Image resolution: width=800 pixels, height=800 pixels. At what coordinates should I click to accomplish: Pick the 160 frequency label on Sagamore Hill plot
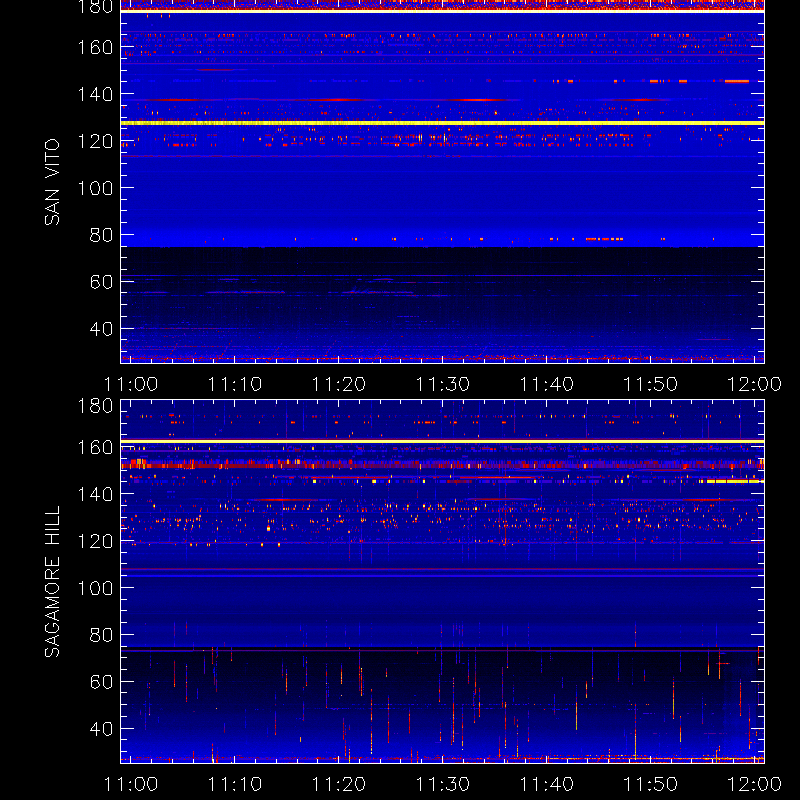(x=95, y=447)
